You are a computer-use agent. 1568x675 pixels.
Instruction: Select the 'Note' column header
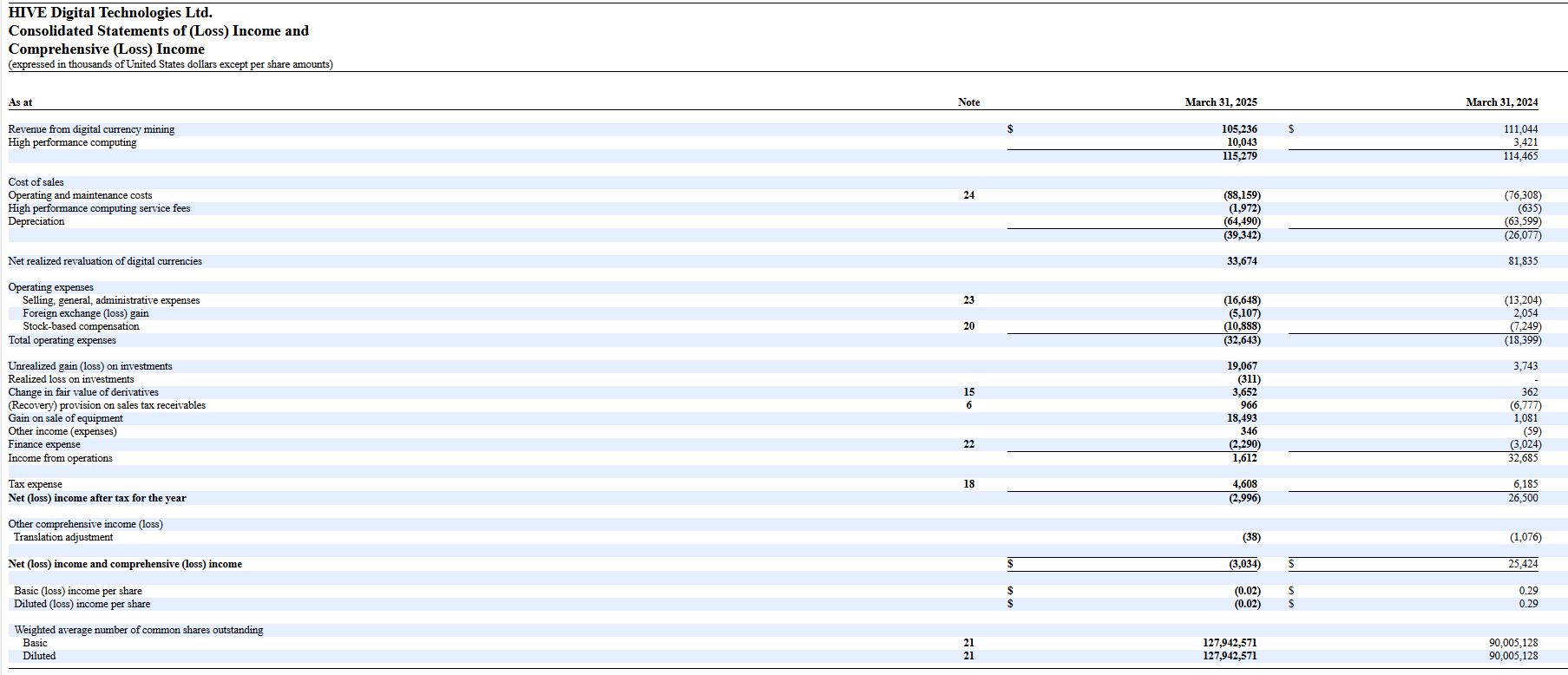(x=968, y=102)
